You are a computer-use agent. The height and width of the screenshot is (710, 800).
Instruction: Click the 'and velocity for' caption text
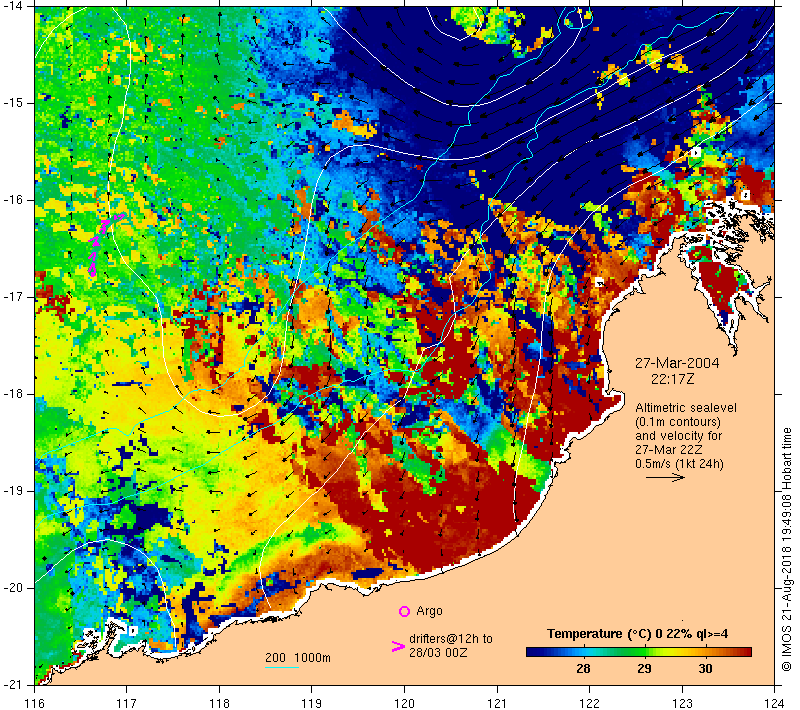click(x=679, y=436)
